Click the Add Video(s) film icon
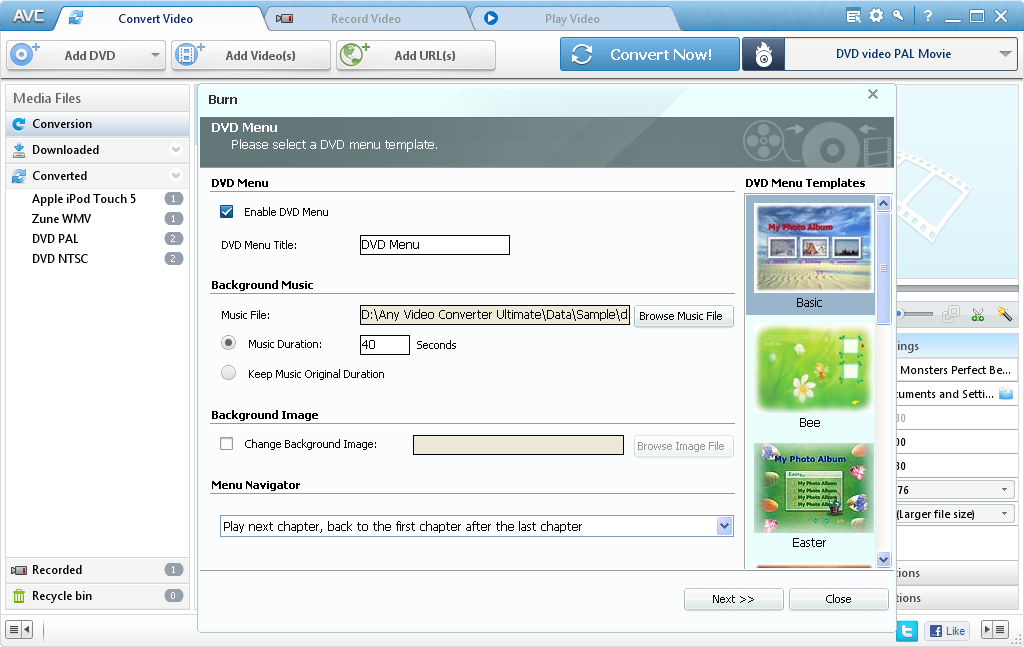This screenshot has height=647, width=1024. [189, 54]
